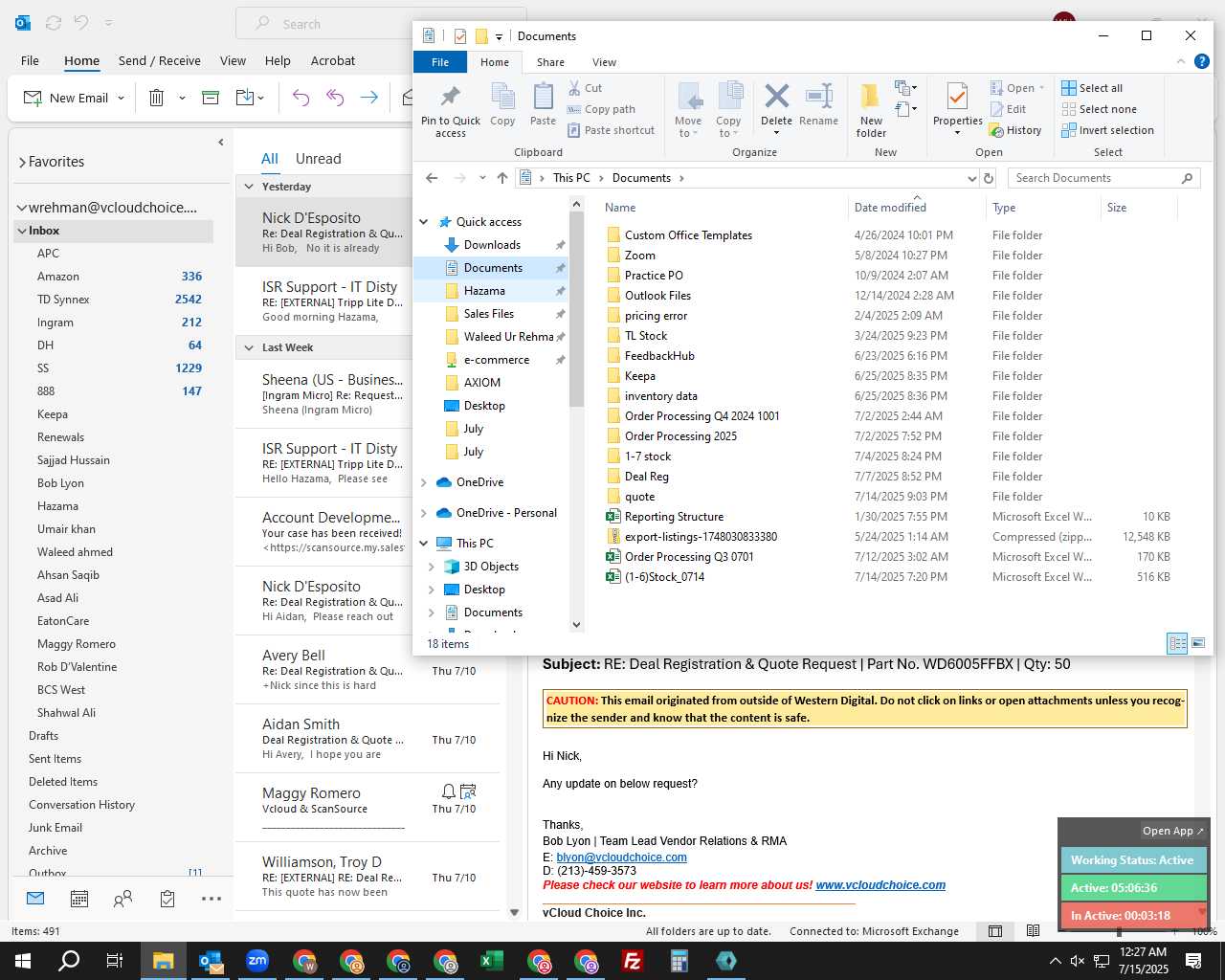Viewport: 1225px width, 980px height.
Task: Click the Windows Start button
Action: (23, 961)
